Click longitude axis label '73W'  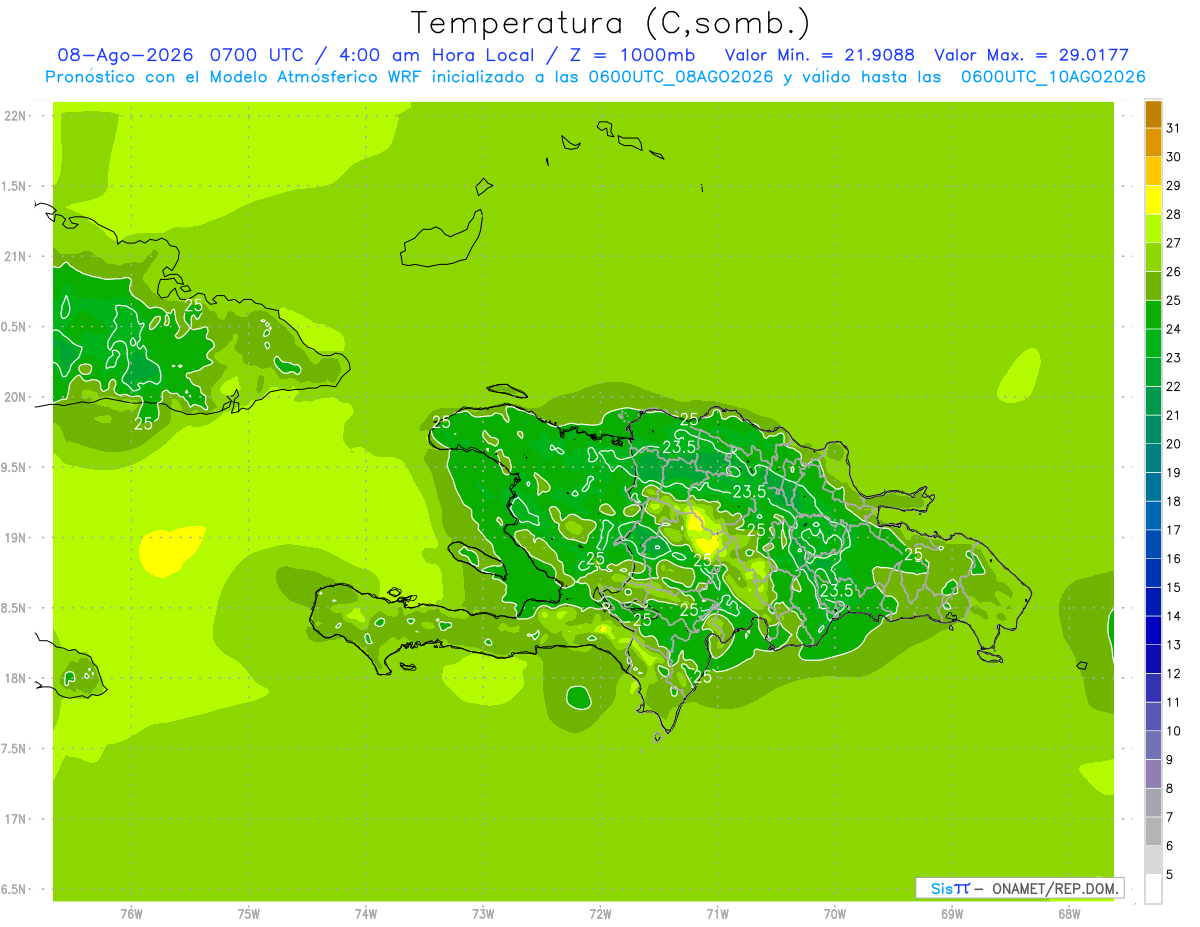pos(483,914)
